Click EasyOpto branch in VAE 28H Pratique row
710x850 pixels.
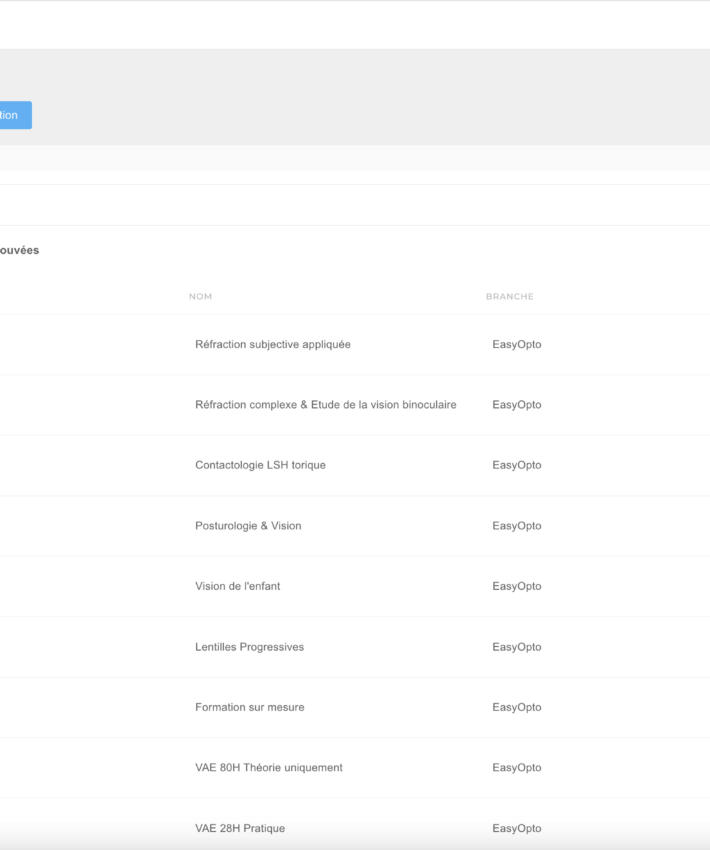[x=517, y=828]
